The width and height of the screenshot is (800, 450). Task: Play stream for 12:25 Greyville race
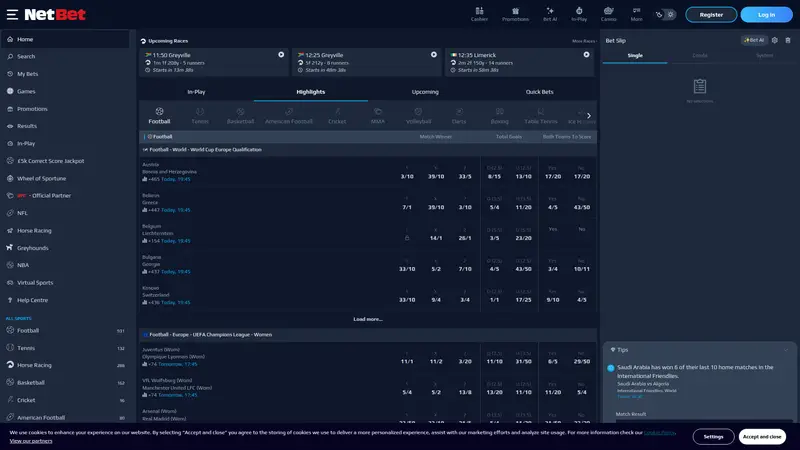(x=434, y=55)
